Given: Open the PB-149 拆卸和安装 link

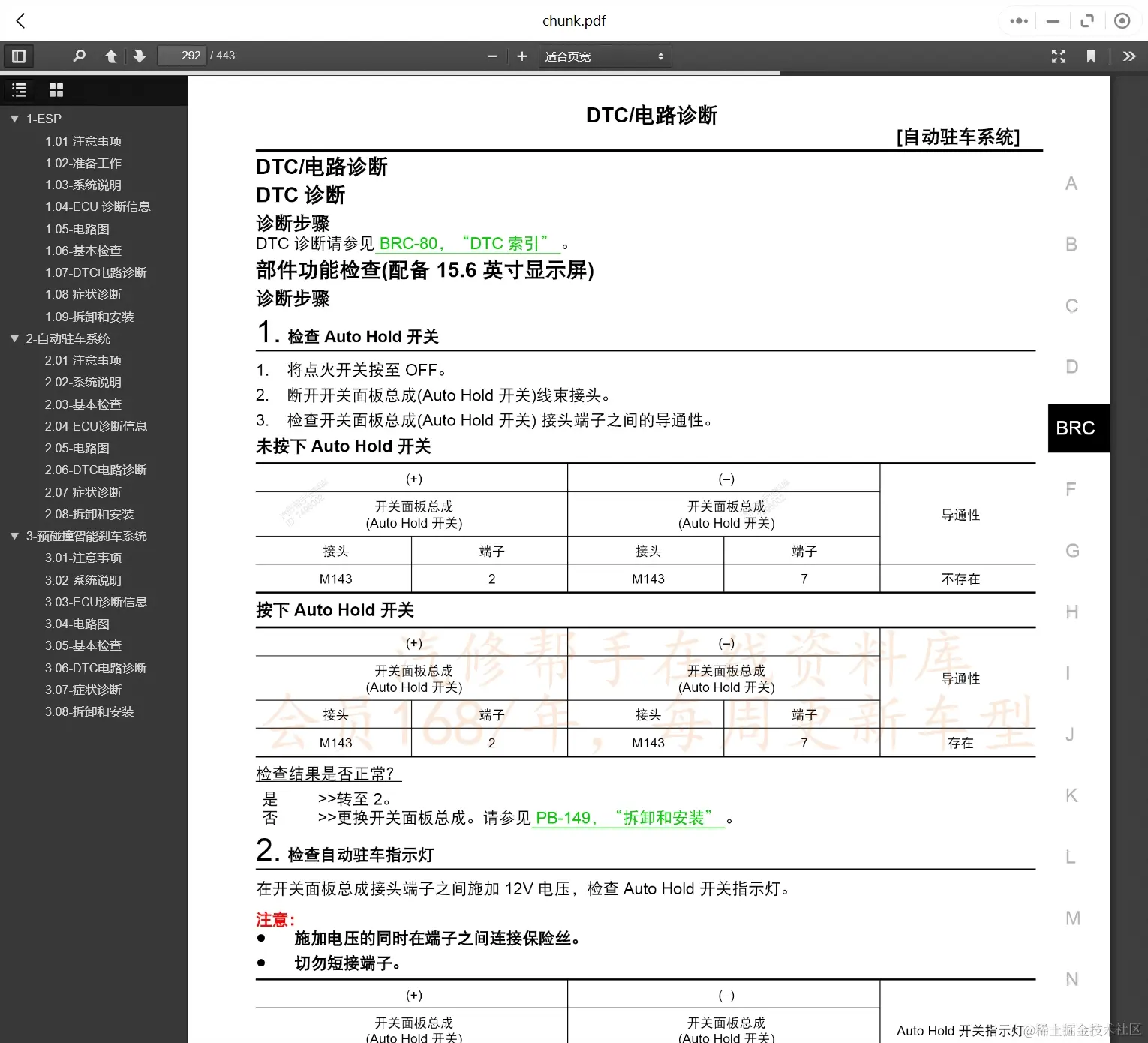Looking at the screenshot, I should (x=628, y=818).
